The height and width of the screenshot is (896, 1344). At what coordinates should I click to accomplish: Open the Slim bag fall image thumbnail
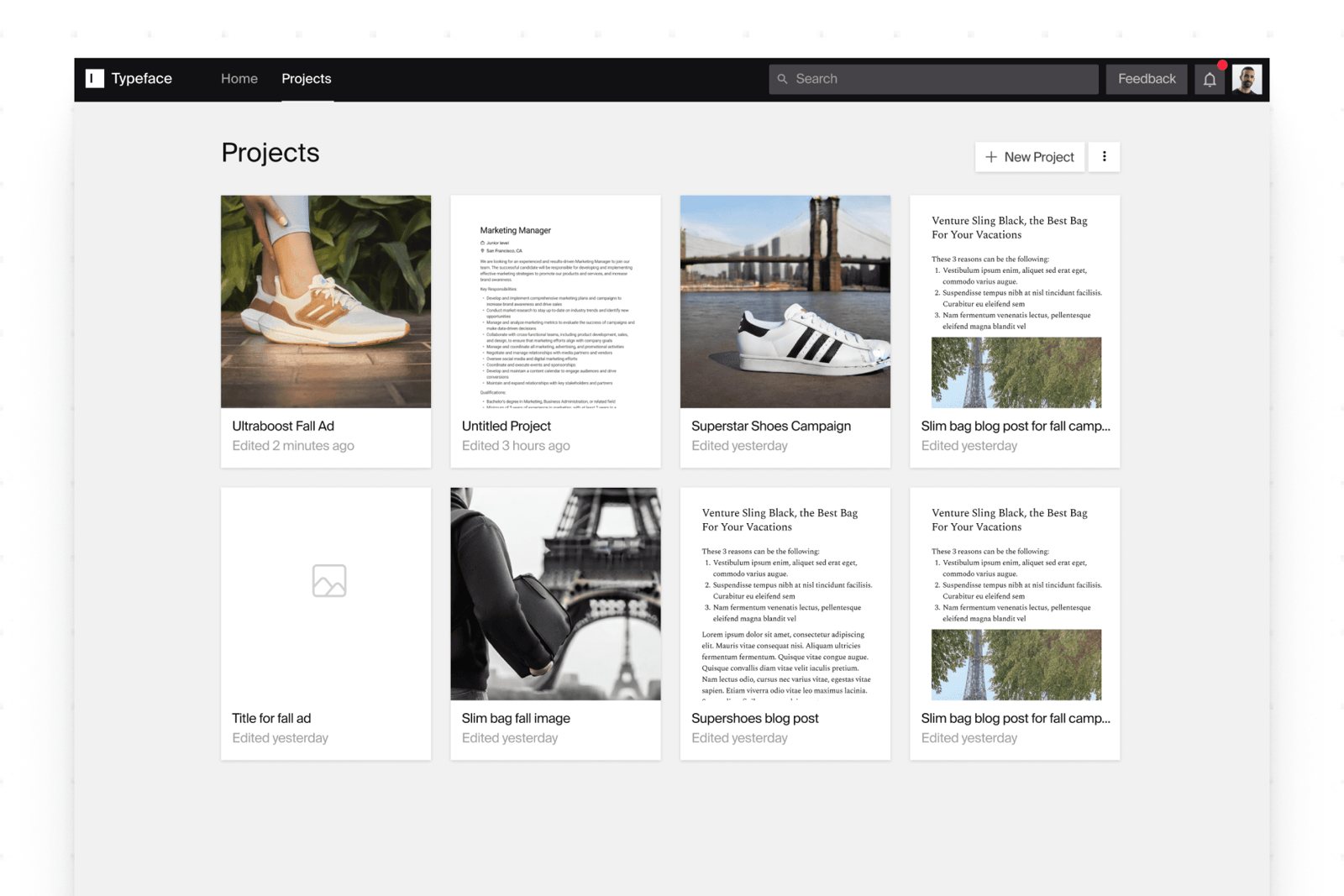tap(555, 594)
